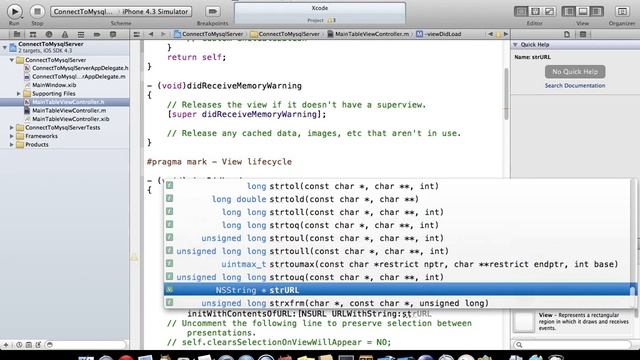The width and height of the screenshot is (640, 360).
Task: Select ConnectToMysql...rAppDelegate.m file
Action: pyautogui.click(x=75, y=77)
